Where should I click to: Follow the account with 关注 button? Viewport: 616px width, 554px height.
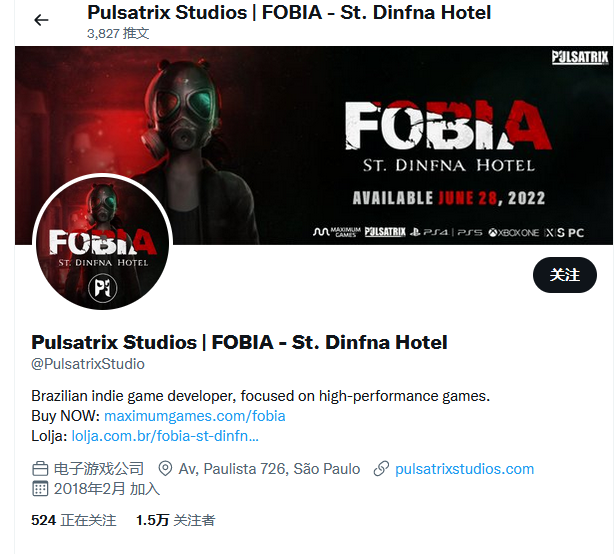point(565,275)
